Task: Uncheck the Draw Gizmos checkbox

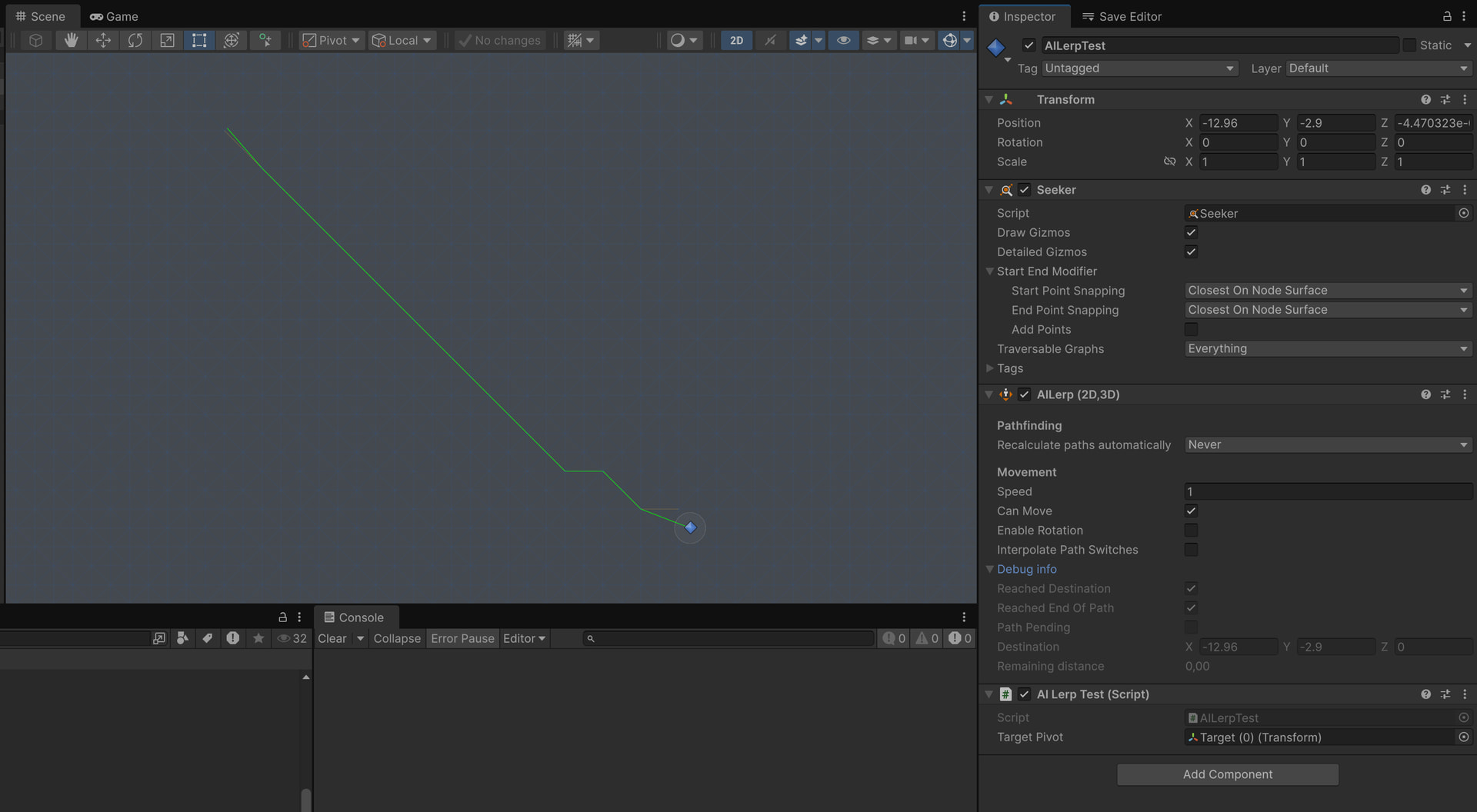Action: point(1191,232)
